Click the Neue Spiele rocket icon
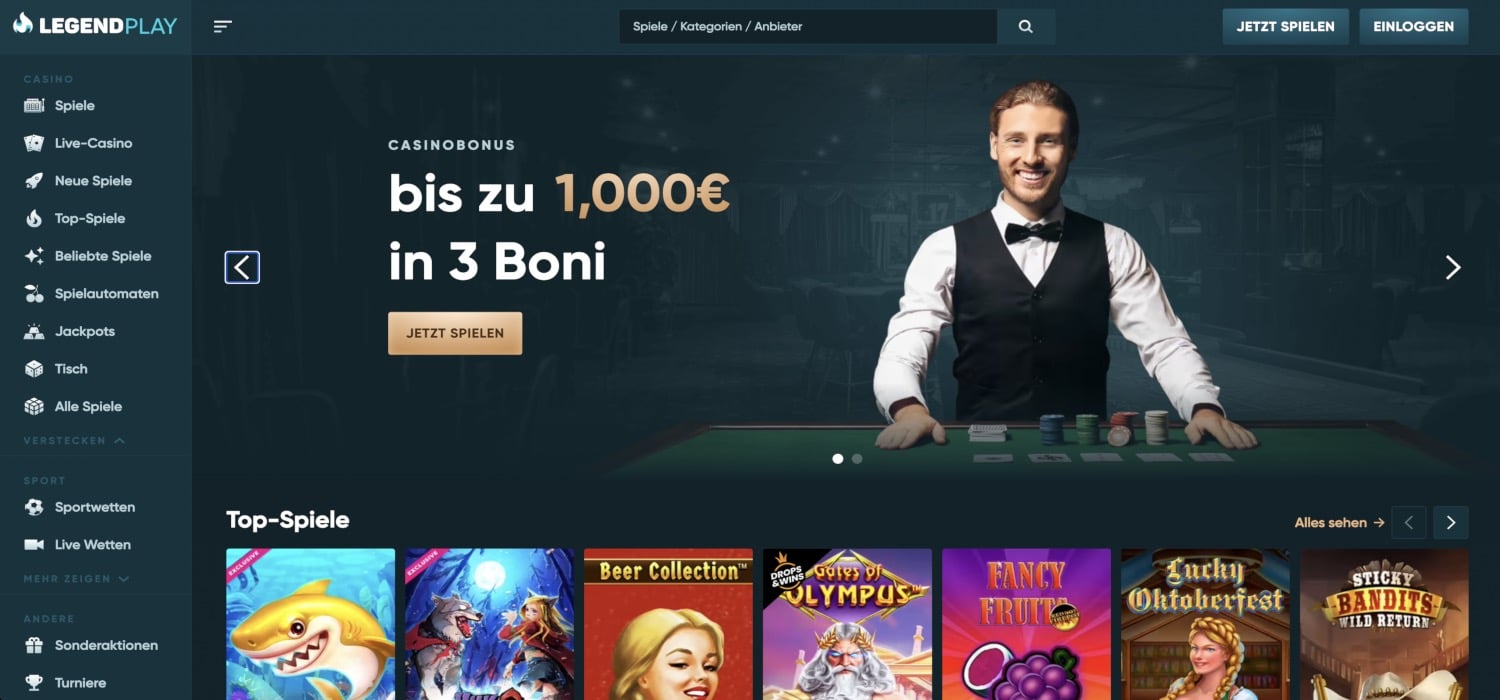Image resolution: width=1500 pixels, height=700 pixels. tap(34, 181)
